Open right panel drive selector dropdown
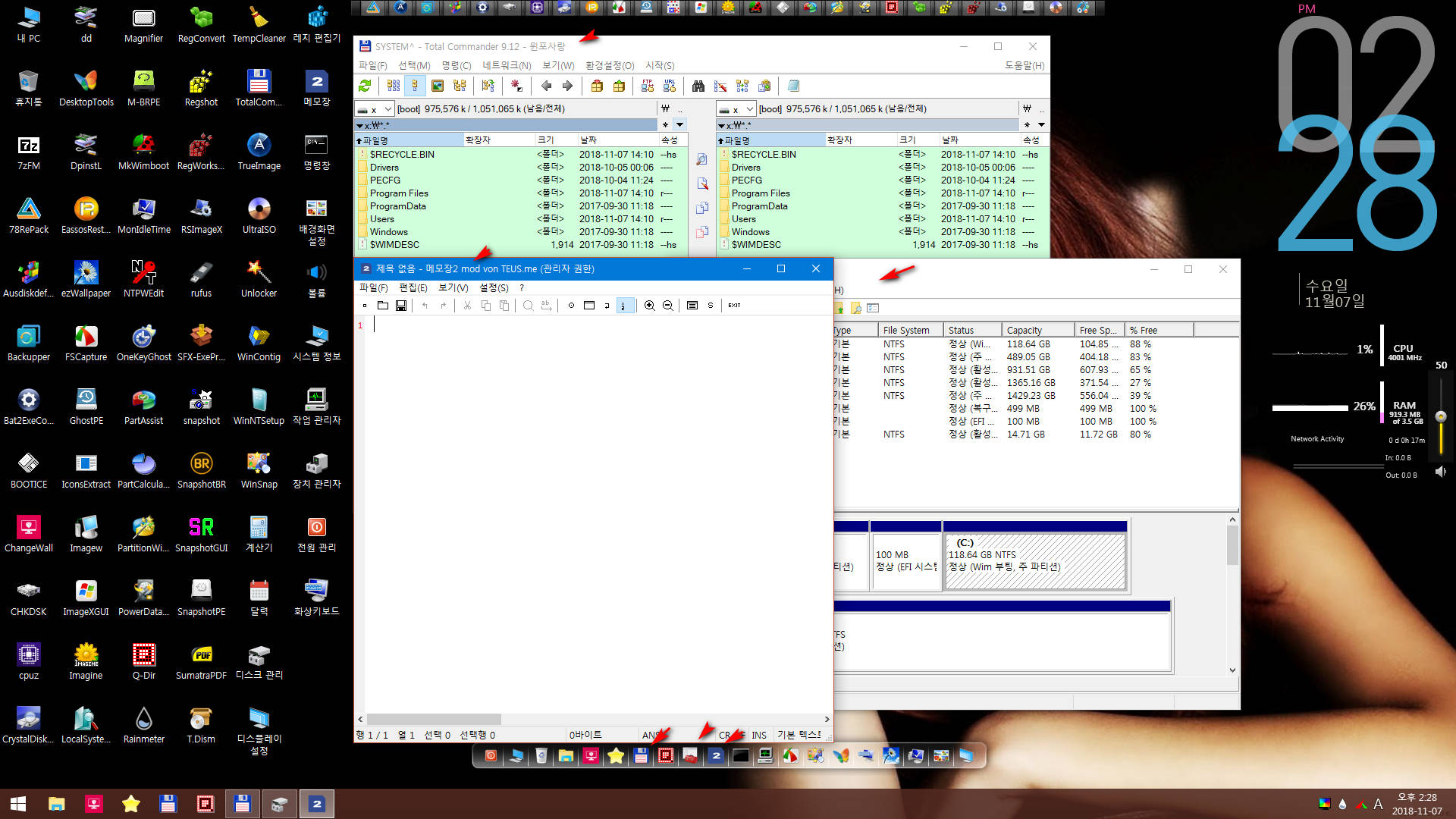 [x=736, y=109]
